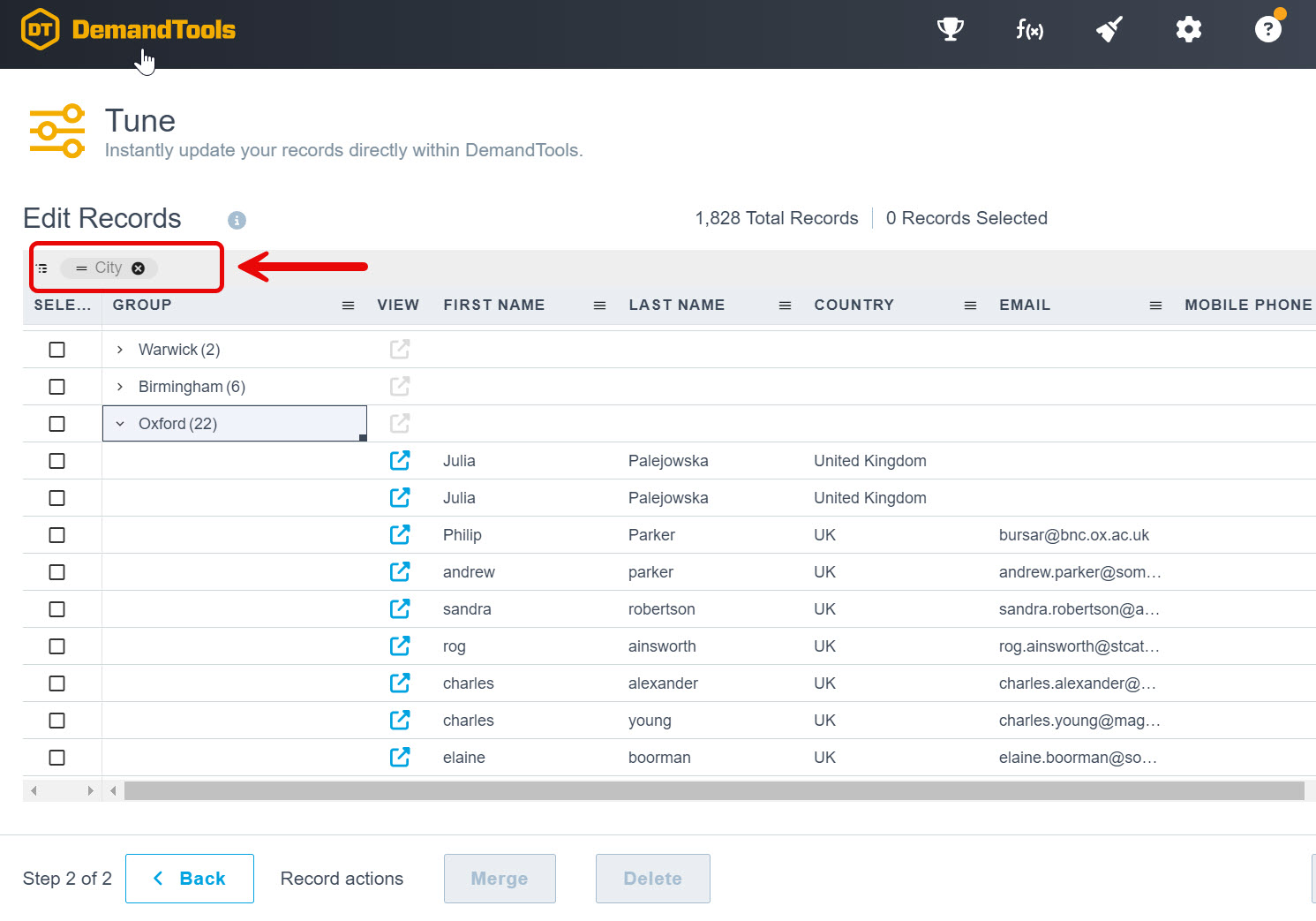Expand the Birmingham (6) group
The height and width of the screenshot is (921, 1316).
(x=120, y=387)
